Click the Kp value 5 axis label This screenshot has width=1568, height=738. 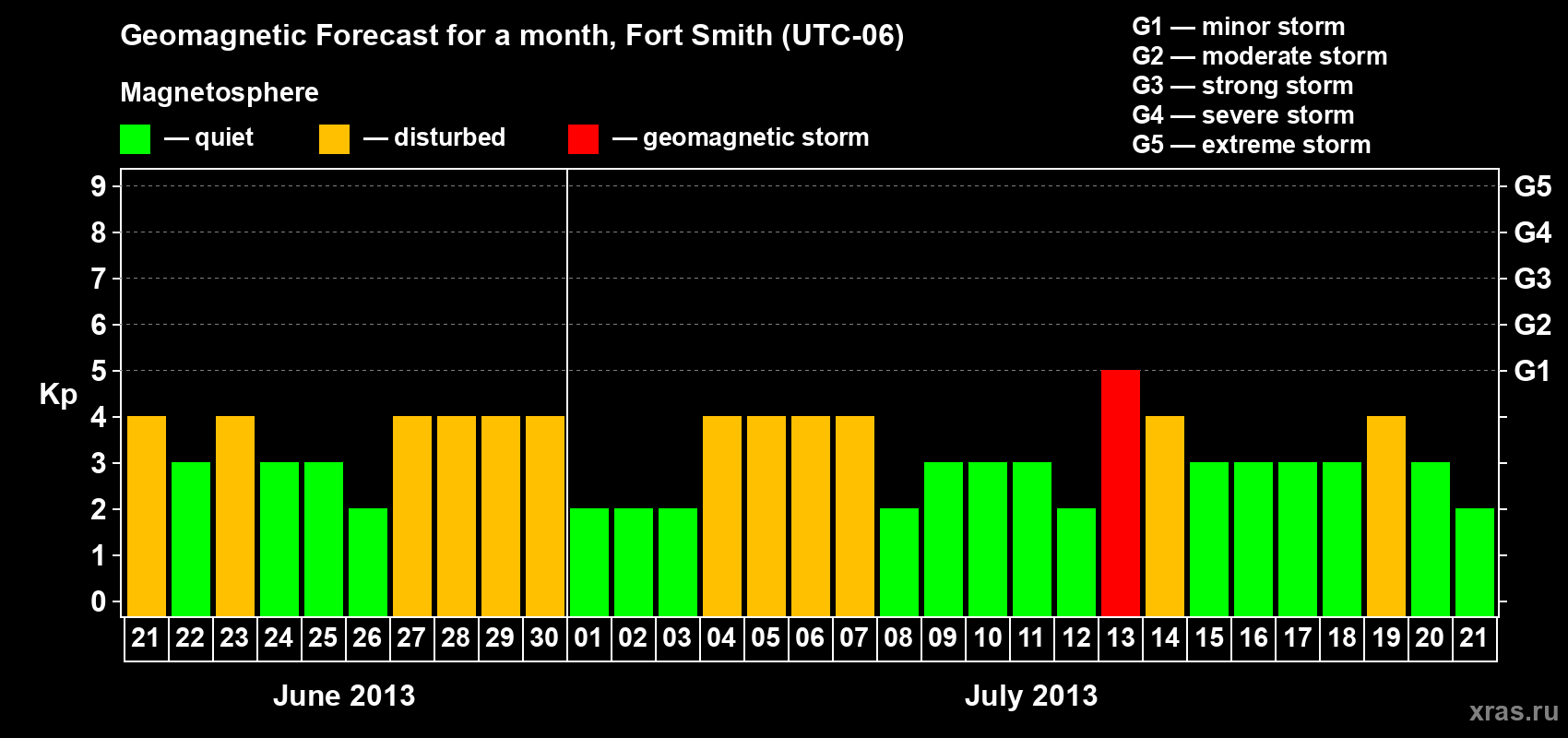(x=99, y=371)
